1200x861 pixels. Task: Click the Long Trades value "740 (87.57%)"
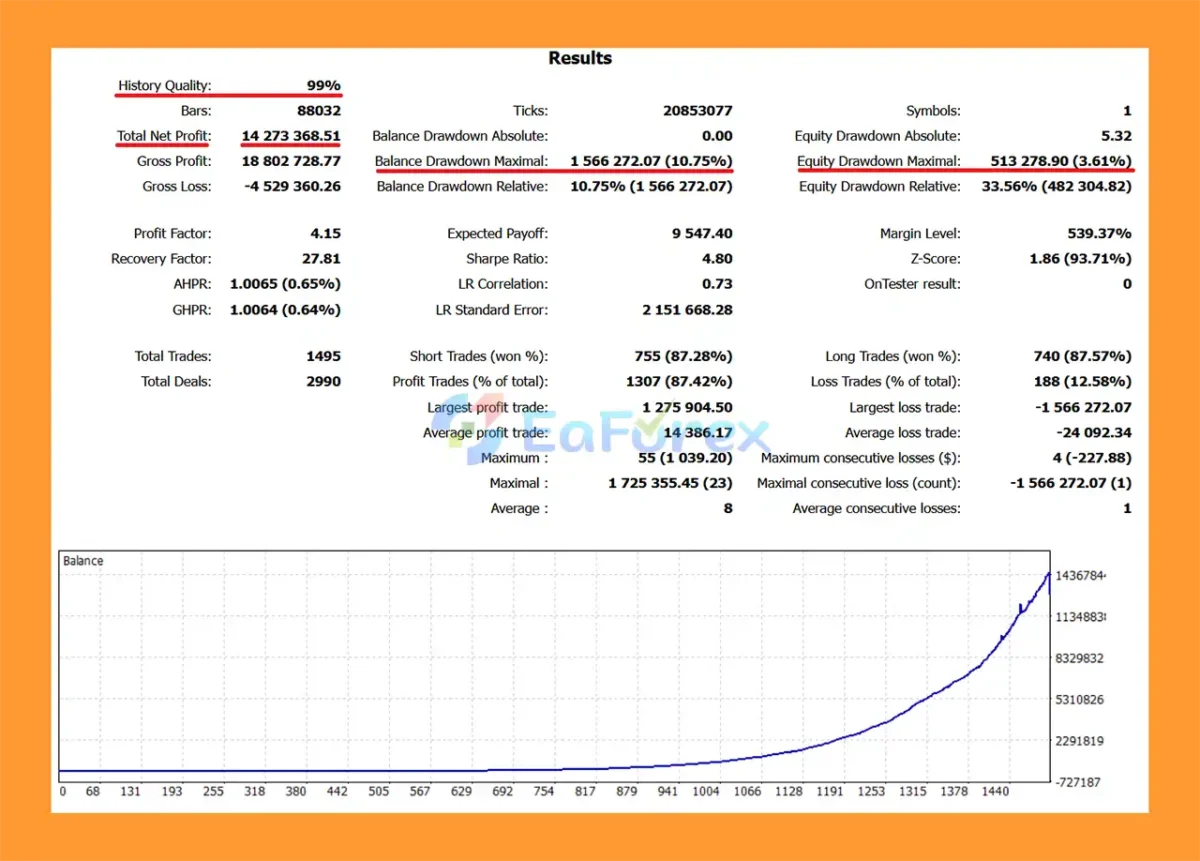tap(1083, 356)
